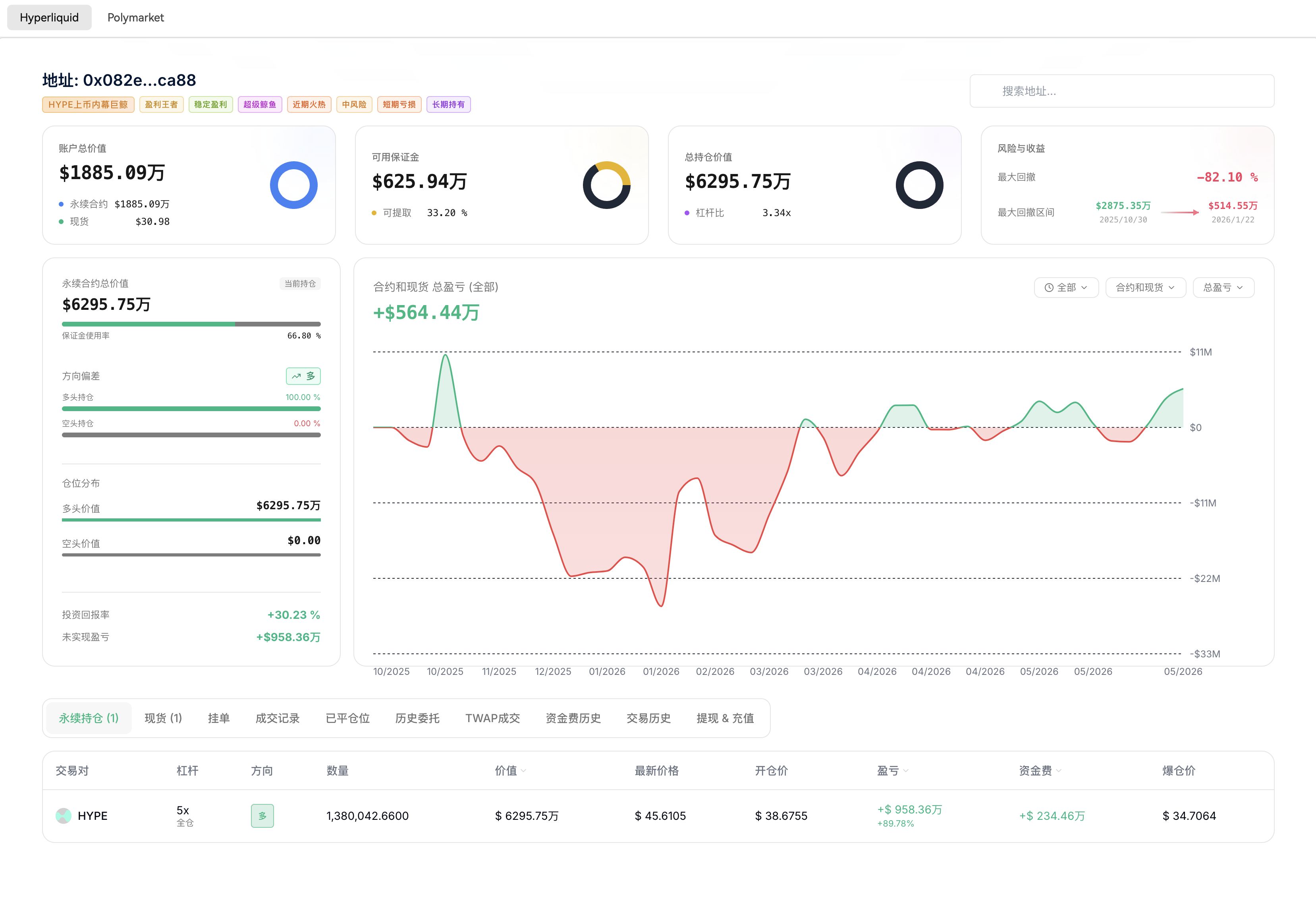Image resolution: width=1316 pixels, height=912 pixels.
Task: Click the quantity 1,380,042.6600
Action: [367, 816]
